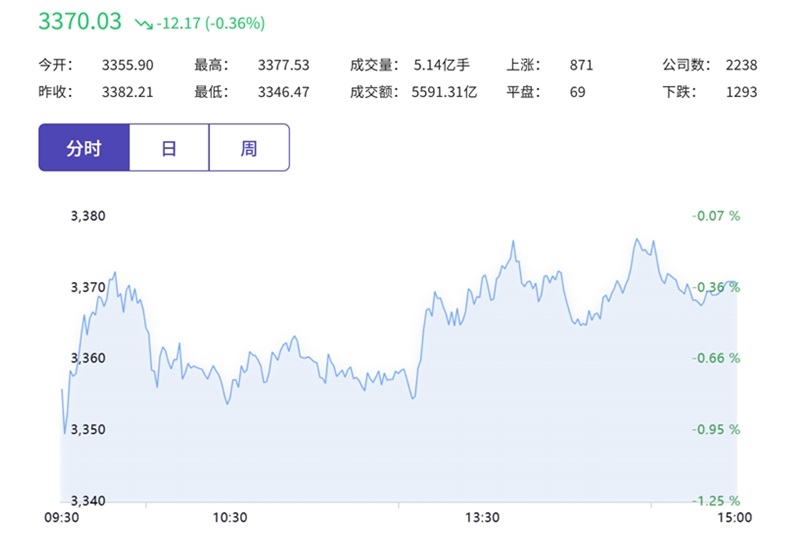Viewport: 800px width, 533px height.
Task: Click the 最低 low value 3346.47
Action: coord(283,92)
